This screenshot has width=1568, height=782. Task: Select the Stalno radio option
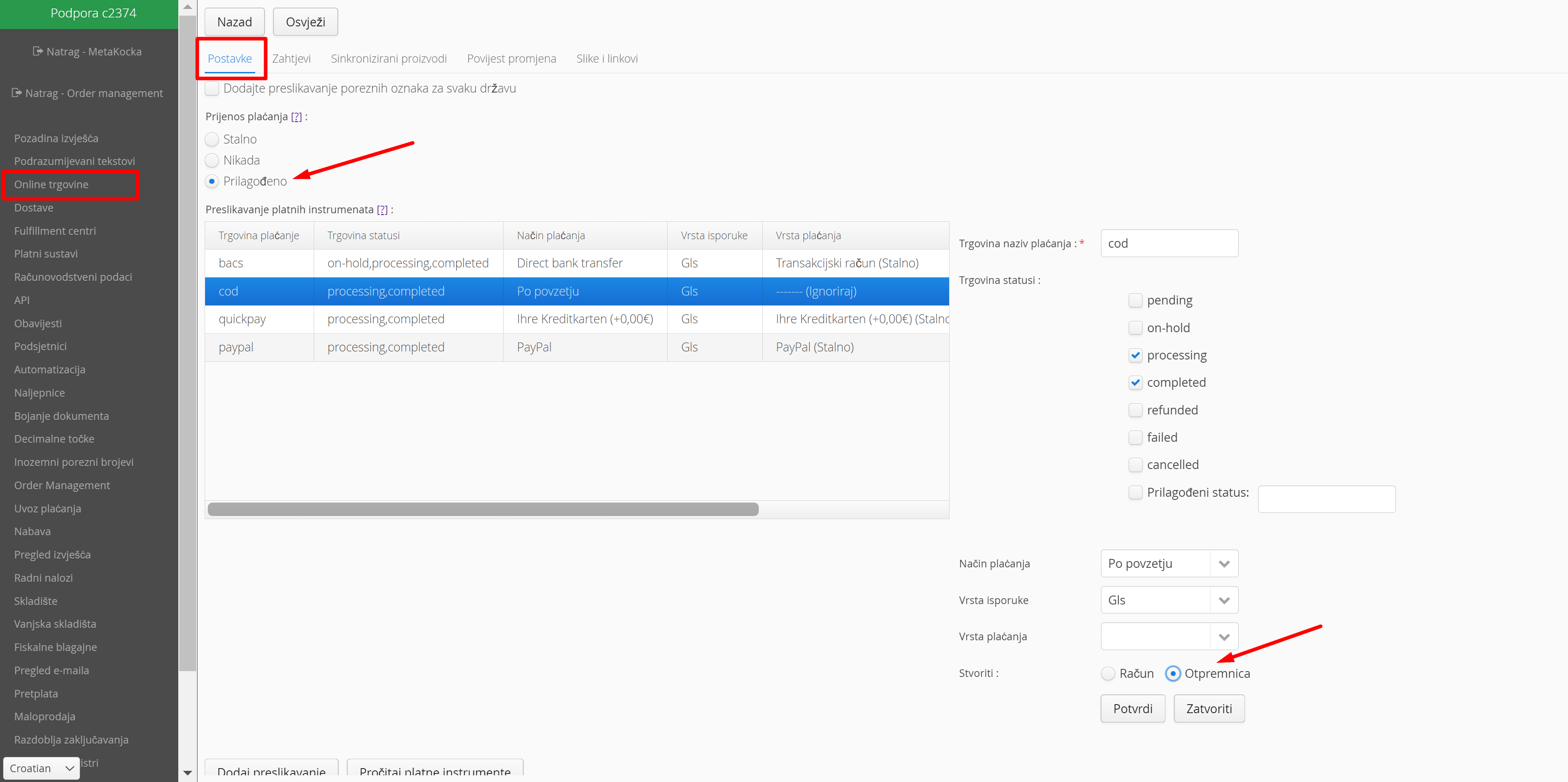pyautogui.click(x=212, y=139)
